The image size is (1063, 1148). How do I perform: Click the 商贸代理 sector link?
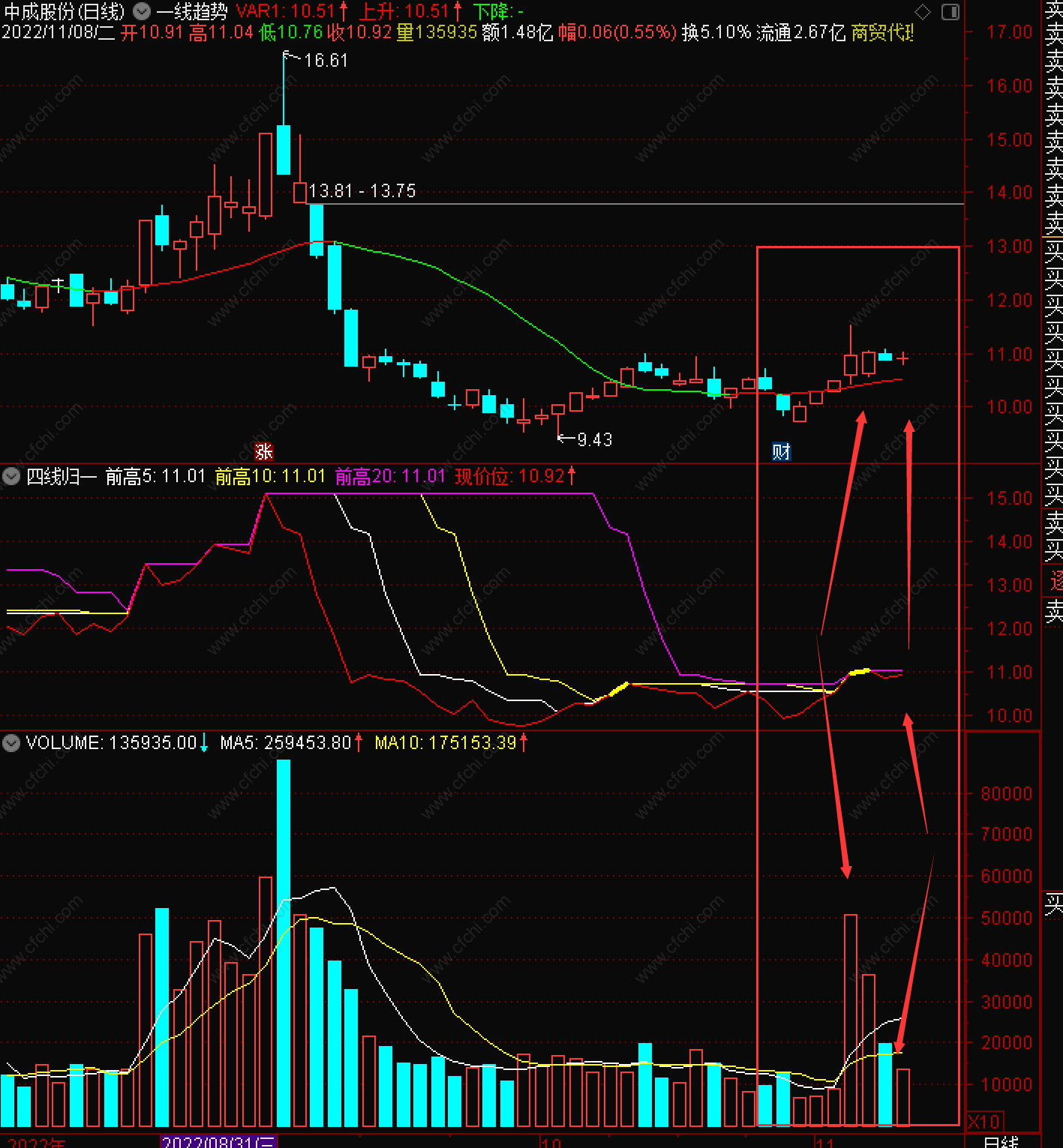pos(882,32)
